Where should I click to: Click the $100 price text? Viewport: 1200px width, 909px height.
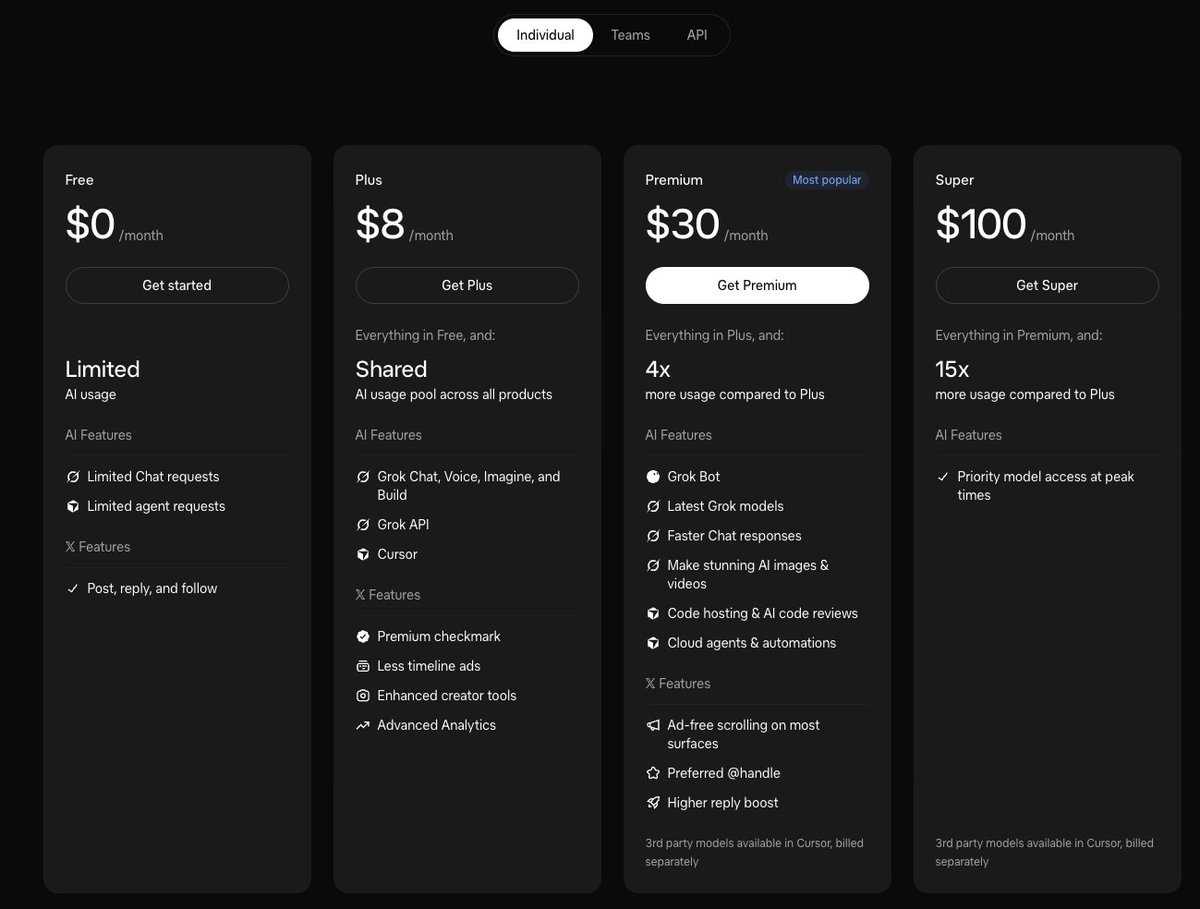[981, 224]
